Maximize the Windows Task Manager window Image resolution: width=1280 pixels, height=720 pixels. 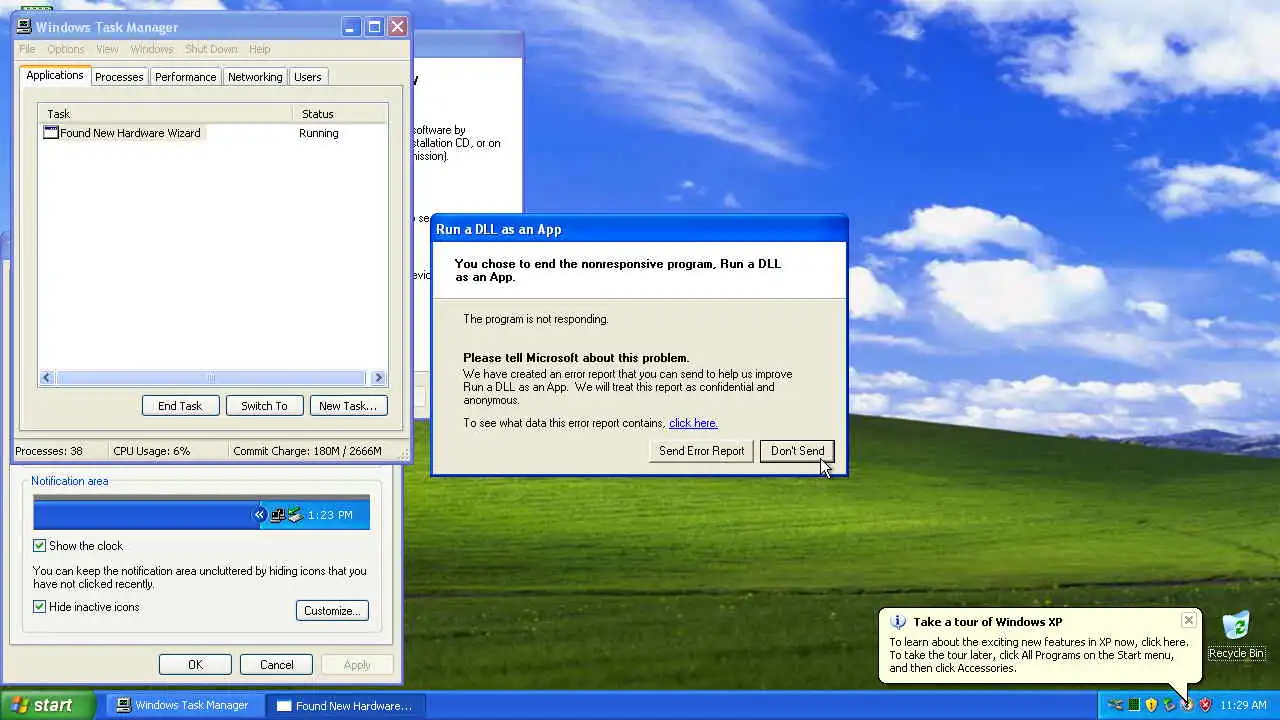[374, 27]
